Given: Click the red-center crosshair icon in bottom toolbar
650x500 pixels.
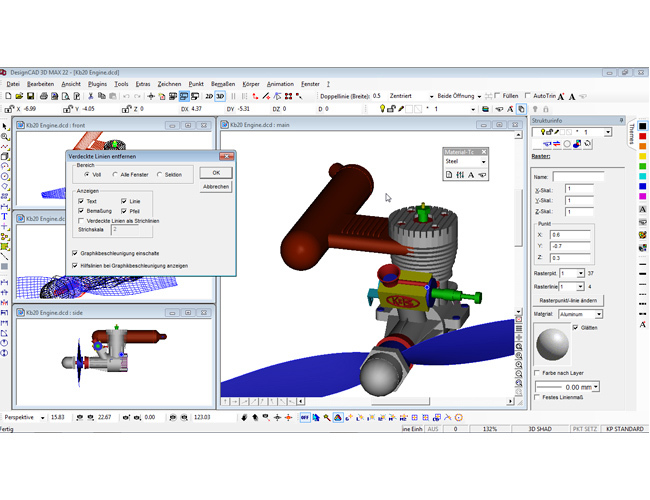Looking at the screenshot, I should tap(289, 417).
